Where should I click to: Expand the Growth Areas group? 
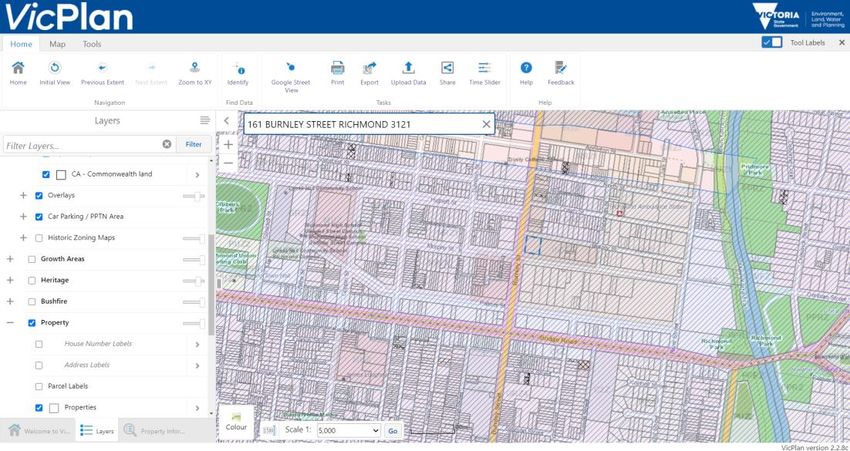pos(10,259)
